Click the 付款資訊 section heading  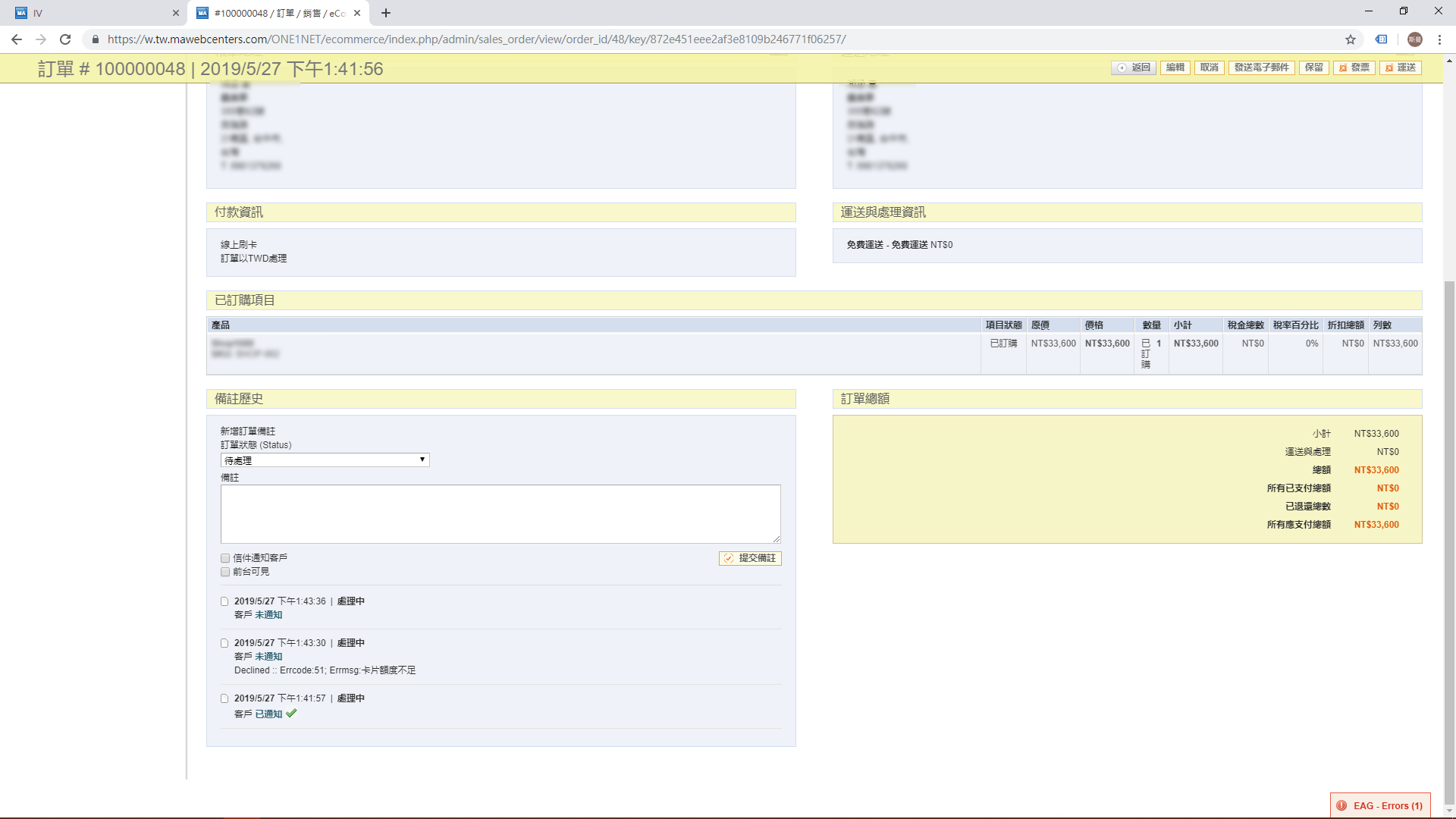239,212
